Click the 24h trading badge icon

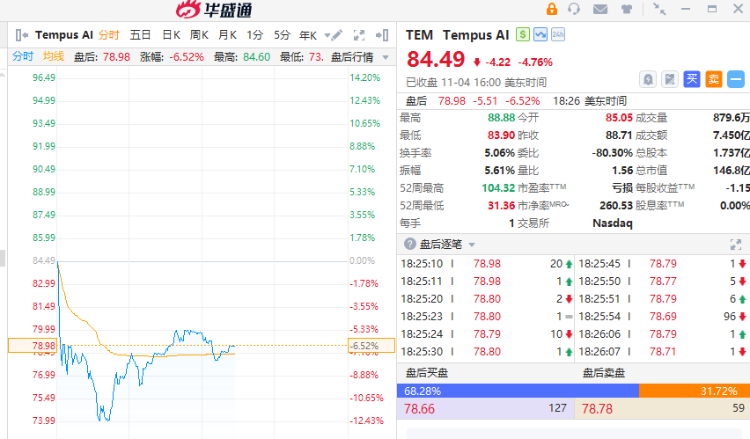point(558,34)
